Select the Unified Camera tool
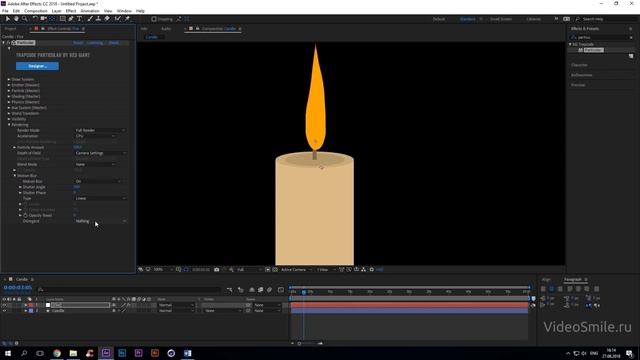This screenshot has height=360, width=640. pyautogui.click(x=44, y=19)
